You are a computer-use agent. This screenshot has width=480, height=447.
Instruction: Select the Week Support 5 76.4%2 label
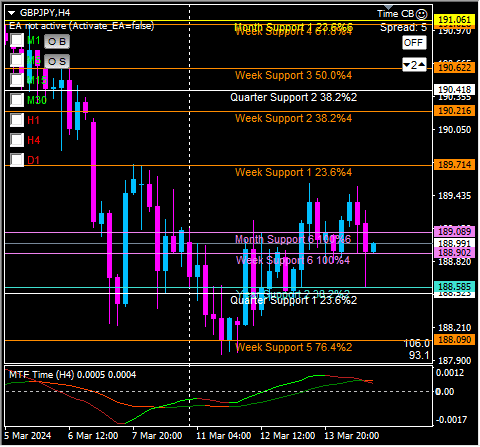pyautogui.click(x=293, y=347)
